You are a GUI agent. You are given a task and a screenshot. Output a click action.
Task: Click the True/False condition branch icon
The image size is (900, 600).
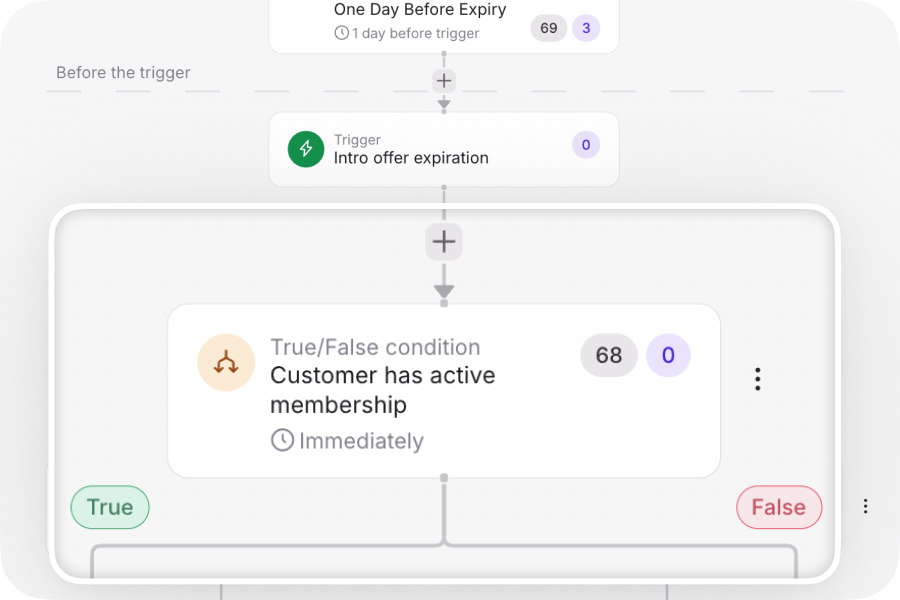tap(226, 363)
